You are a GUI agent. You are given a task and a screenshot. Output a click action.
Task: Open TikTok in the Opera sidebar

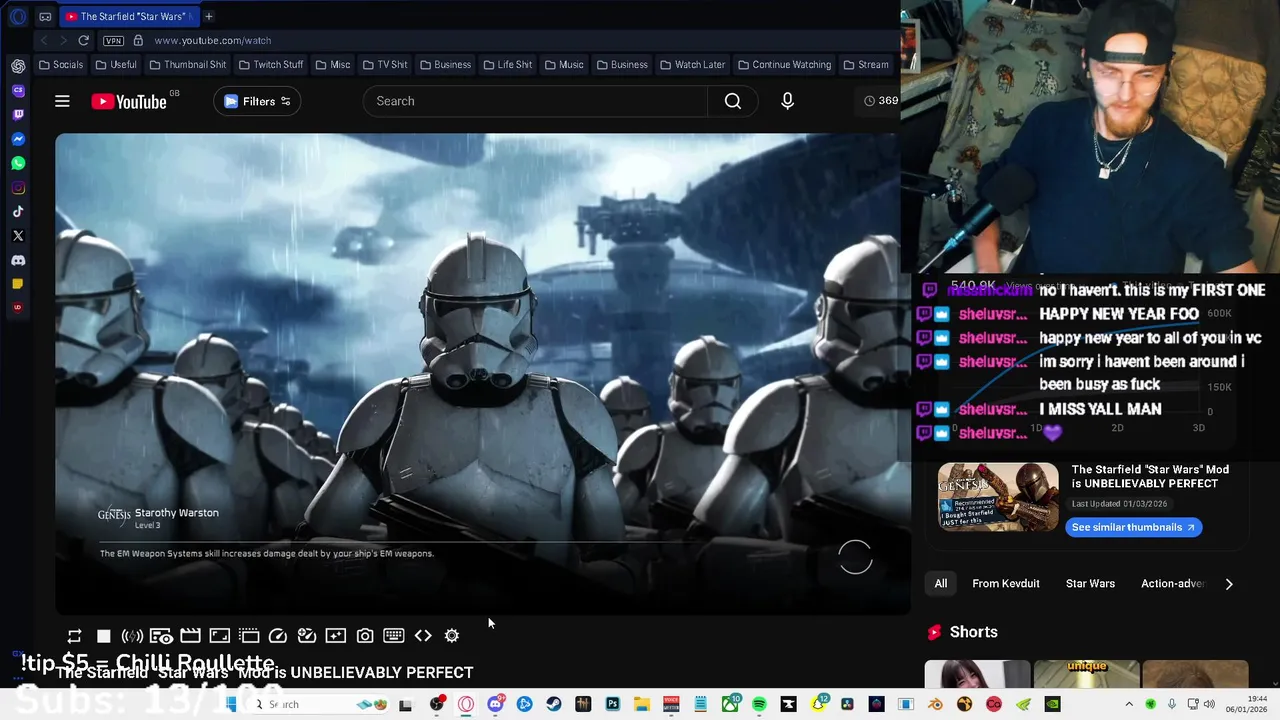pyautogui.click(x=18, y=212)
